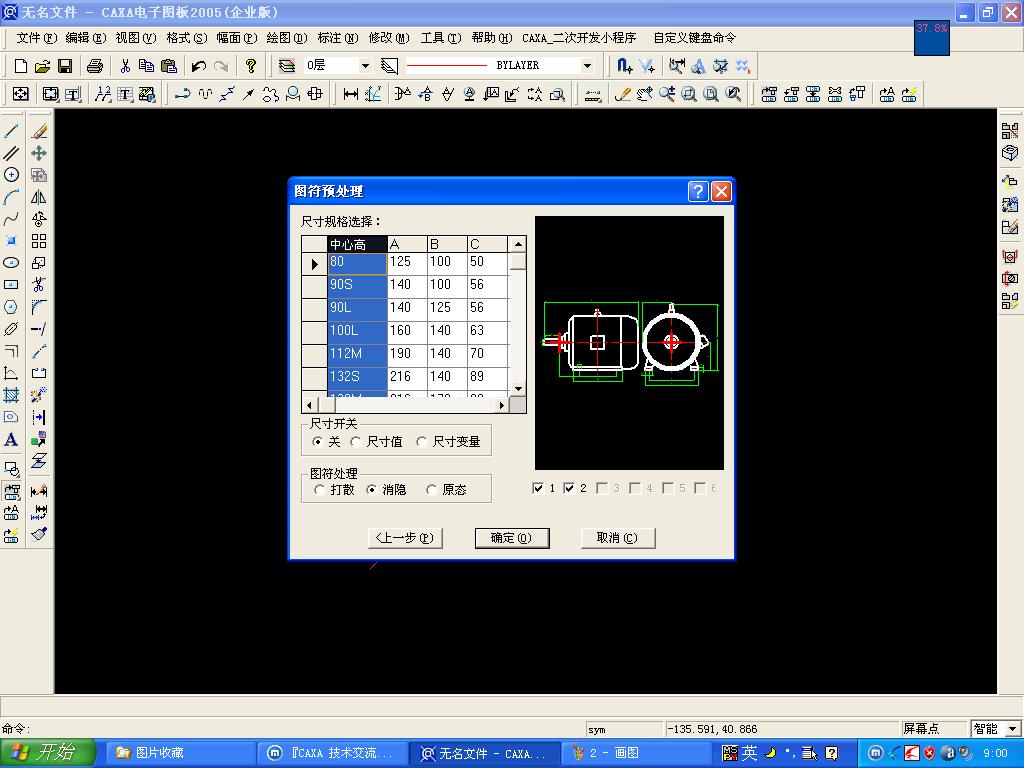The height and width of the screenshot is (768, 1024).
Task: Select the 尺寸值 radio button
Action: (355, 441)
